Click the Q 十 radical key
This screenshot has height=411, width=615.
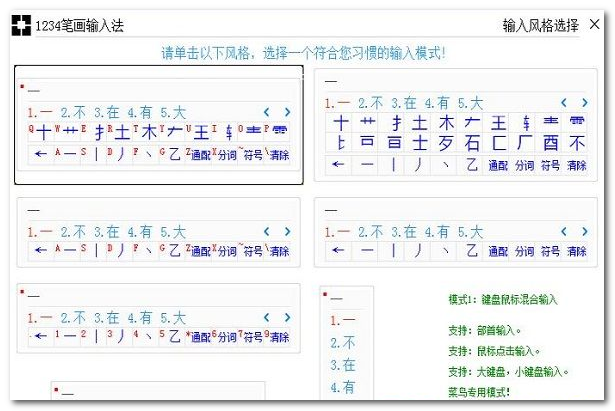point(40,133)
